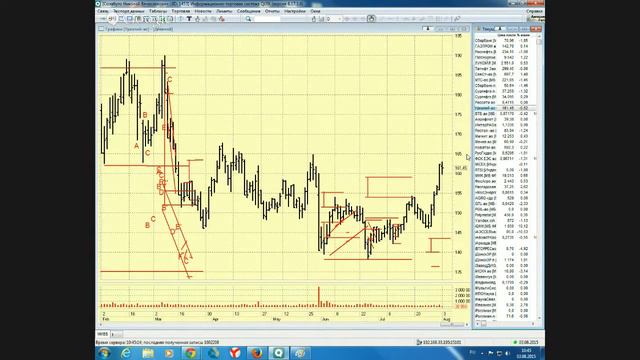Click the chart horizontal scrollbar right arrow

point(468,325)
